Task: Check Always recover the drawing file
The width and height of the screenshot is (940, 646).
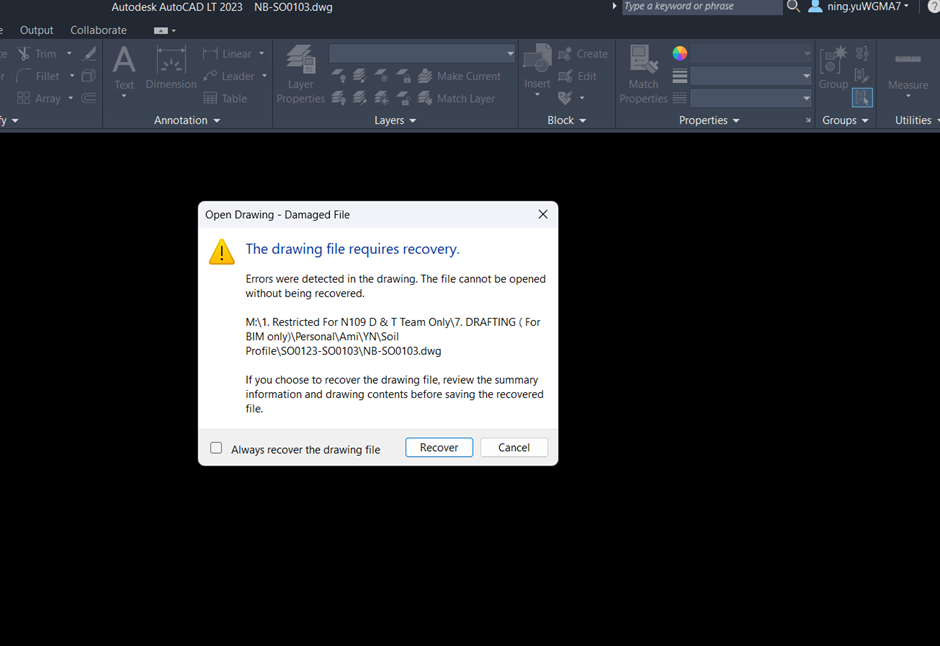Action: pyautogui.click(x=216, y=448)
